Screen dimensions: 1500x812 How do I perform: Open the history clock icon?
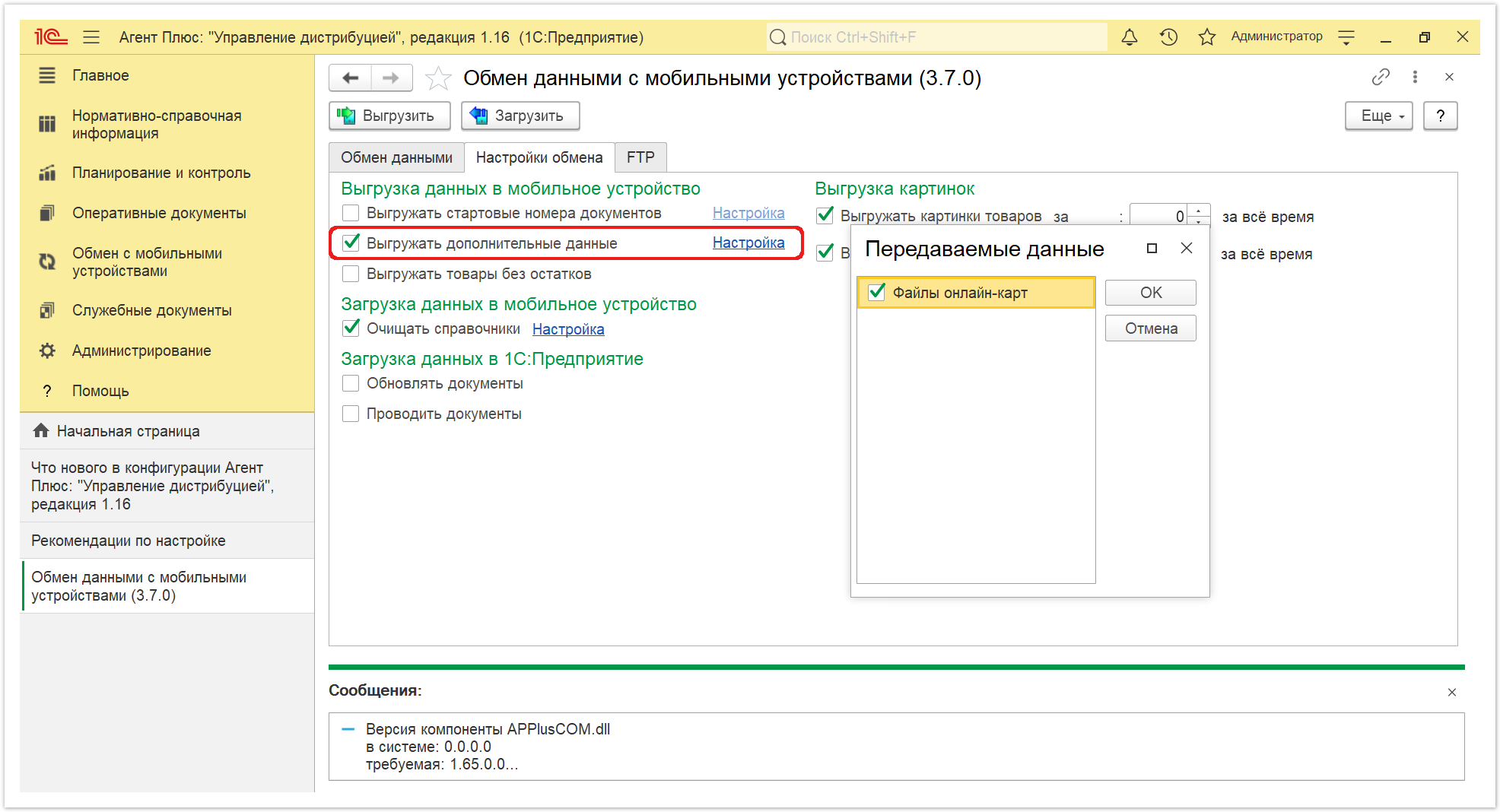(1168, 36)
